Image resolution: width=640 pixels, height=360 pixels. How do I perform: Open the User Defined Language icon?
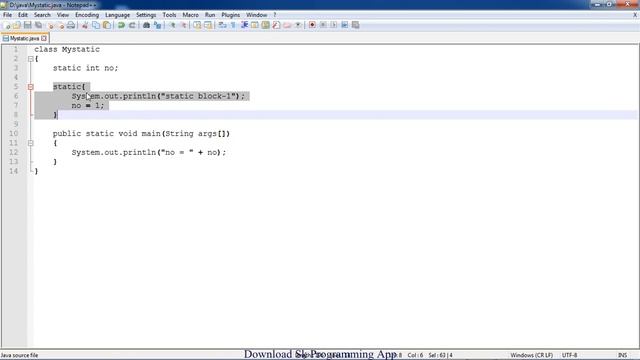pyautogui.click(x=255, y=25)
